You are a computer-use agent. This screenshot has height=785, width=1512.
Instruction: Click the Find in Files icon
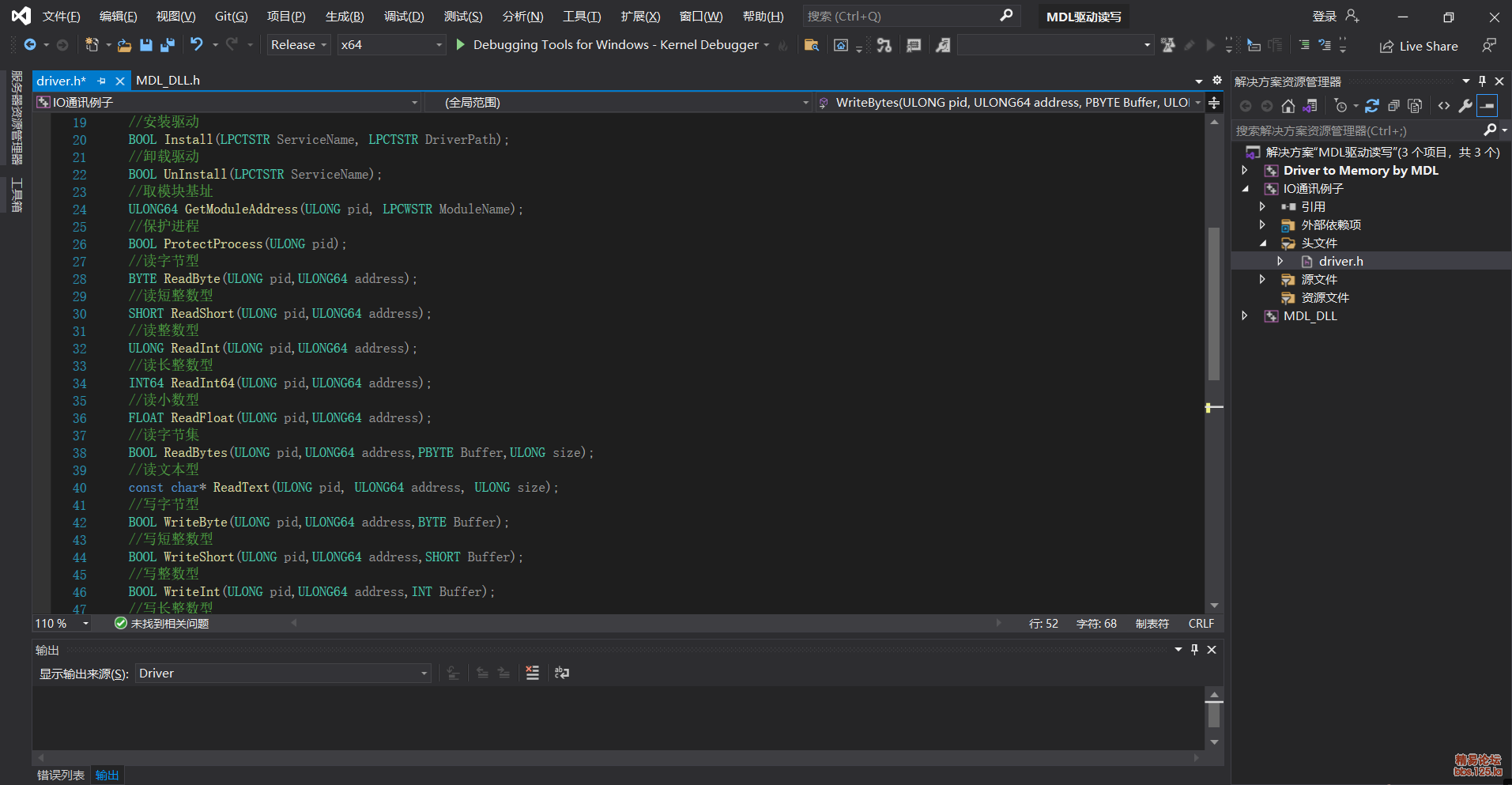tap(811, 45)
